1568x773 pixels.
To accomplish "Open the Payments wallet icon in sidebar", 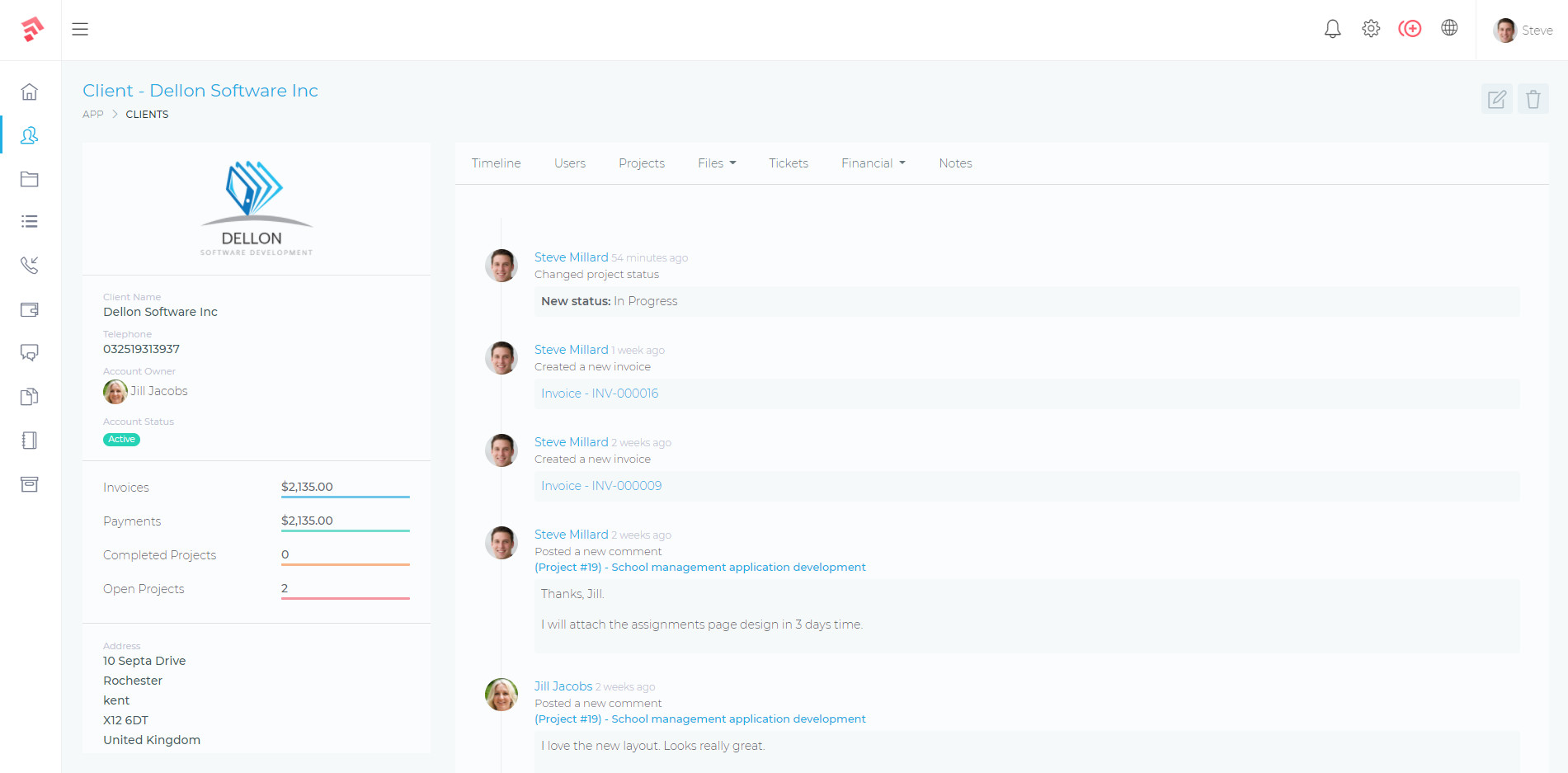I will [29, 309].
